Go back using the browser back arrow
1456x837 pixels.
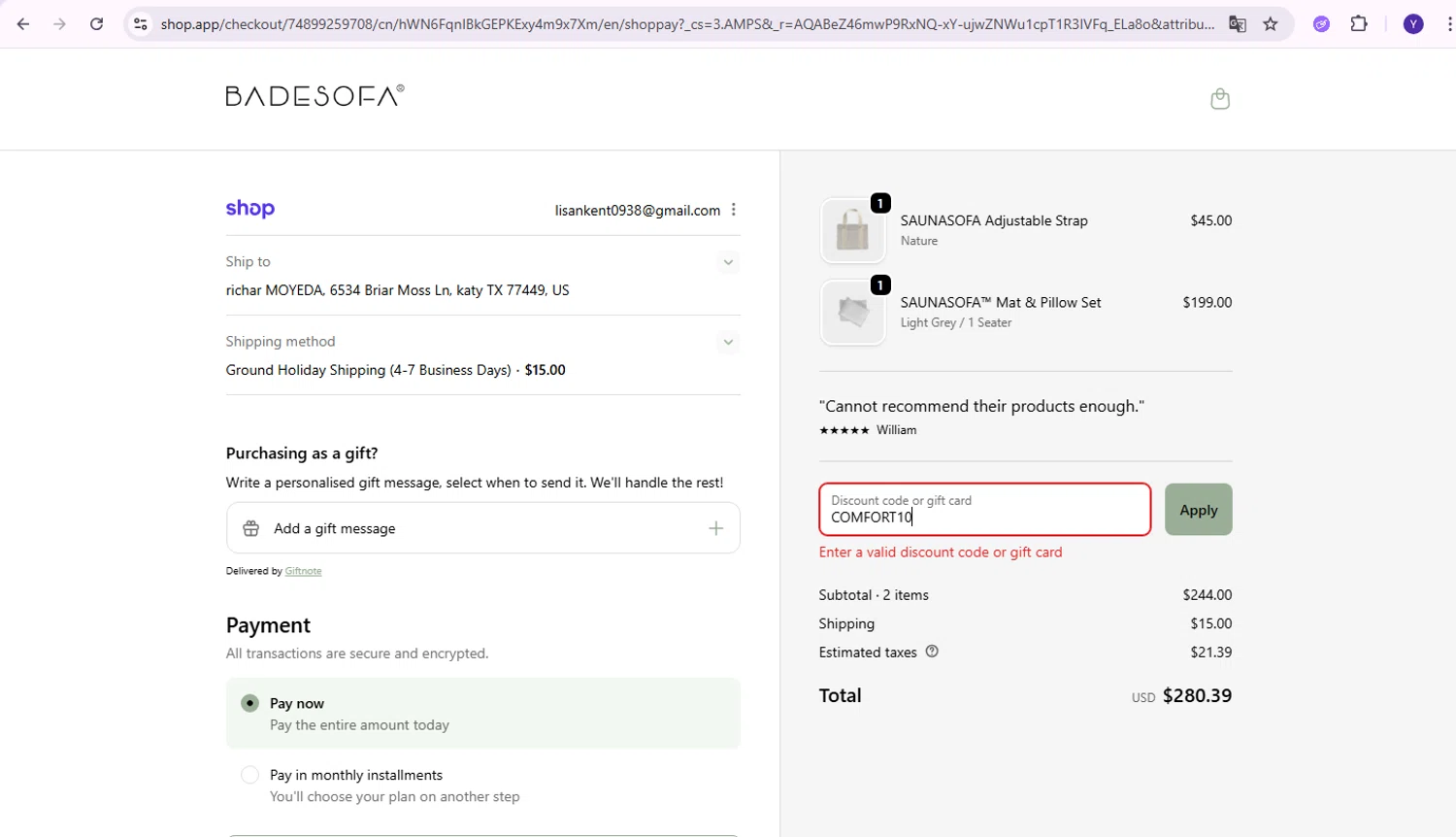click(23, 24)
